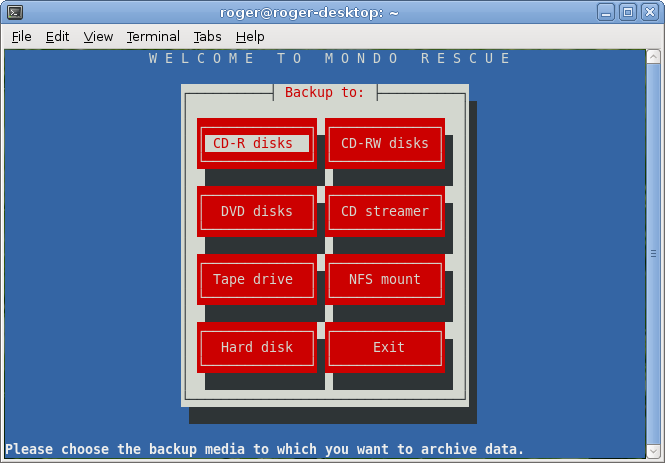The height and width of the screenshot is (463, 665).
Task: Open the Terminal menu
Action: (153, 37)
